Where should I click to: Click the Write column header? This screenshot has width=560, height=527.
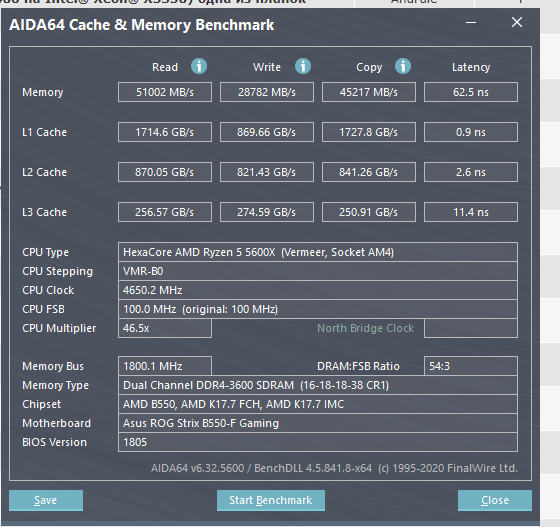tap(267, 67)
